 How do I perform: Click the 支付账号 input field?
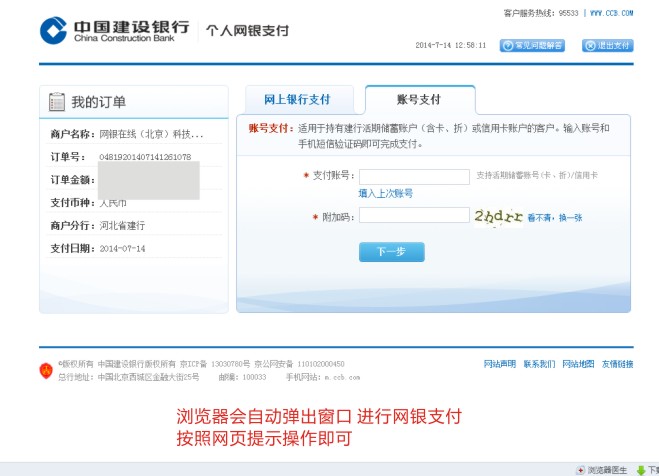pyautogui.click(x=414, y=177)
